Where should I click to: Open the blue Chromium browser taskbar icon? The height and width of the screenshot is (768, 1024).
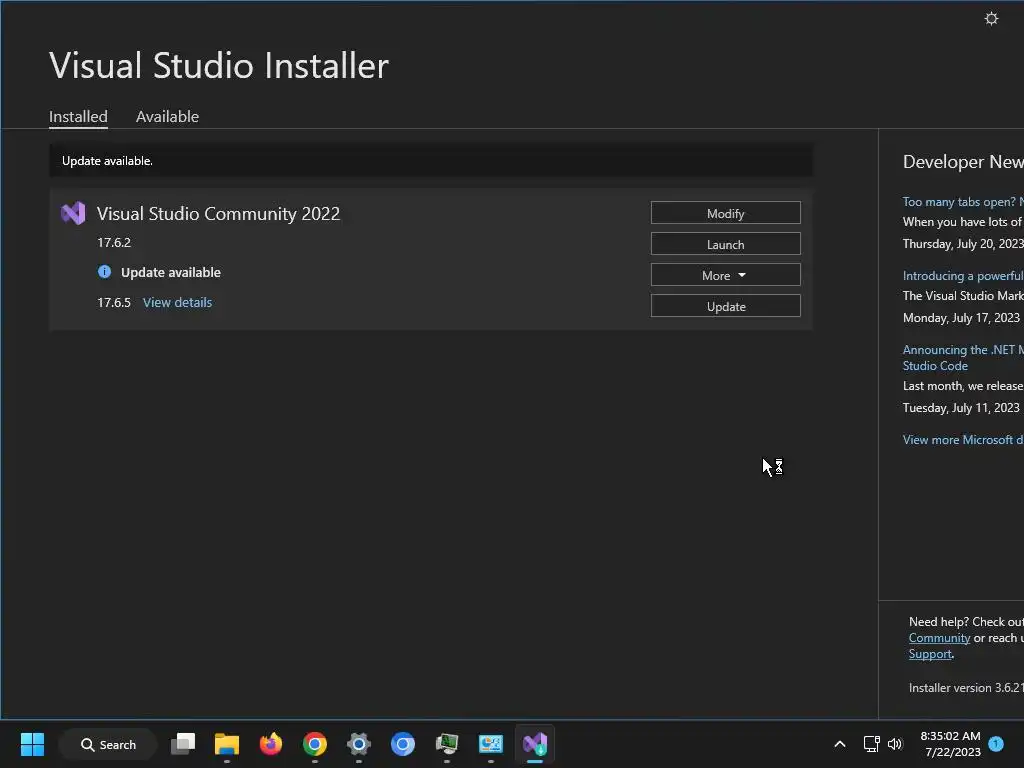point(403,744)
